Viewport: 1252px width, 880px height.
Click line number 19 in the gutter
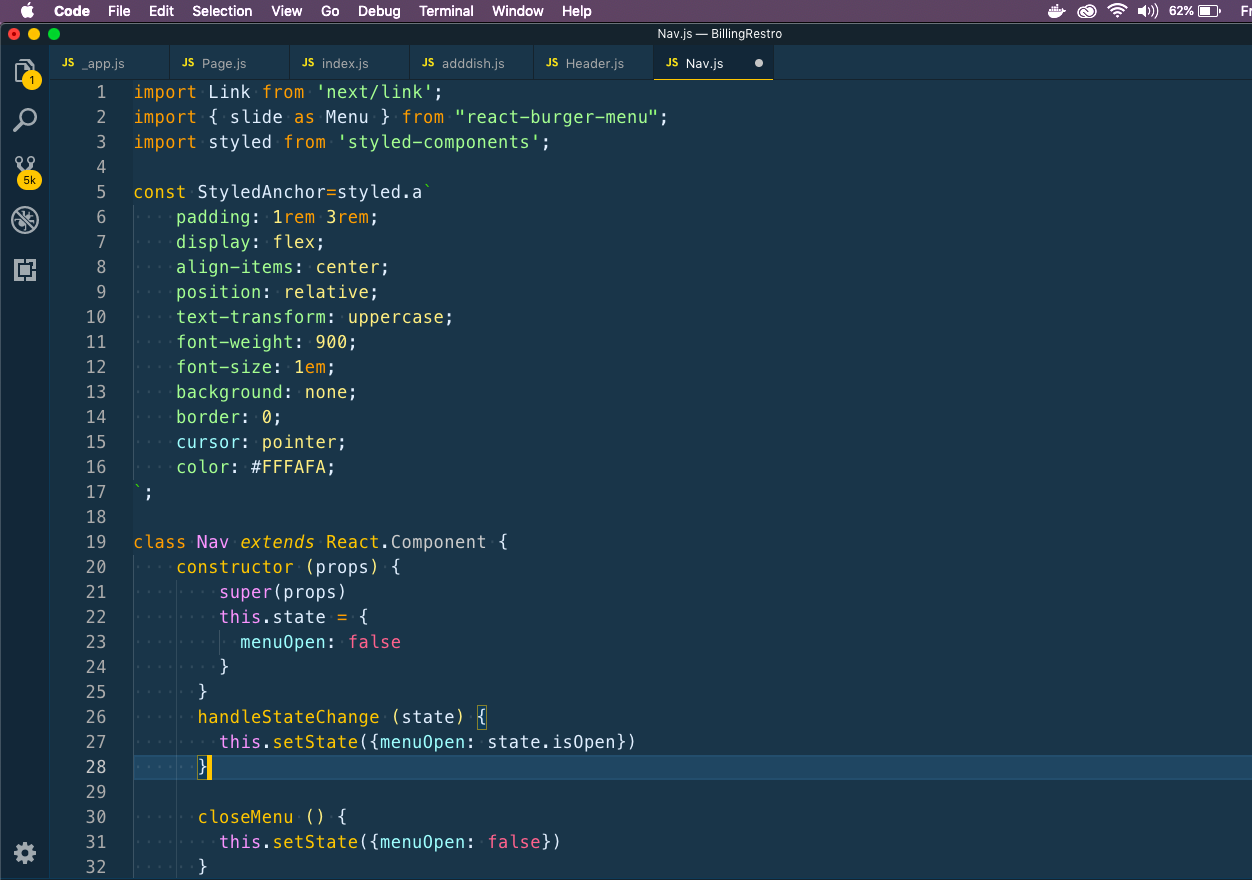click(96, 542)
